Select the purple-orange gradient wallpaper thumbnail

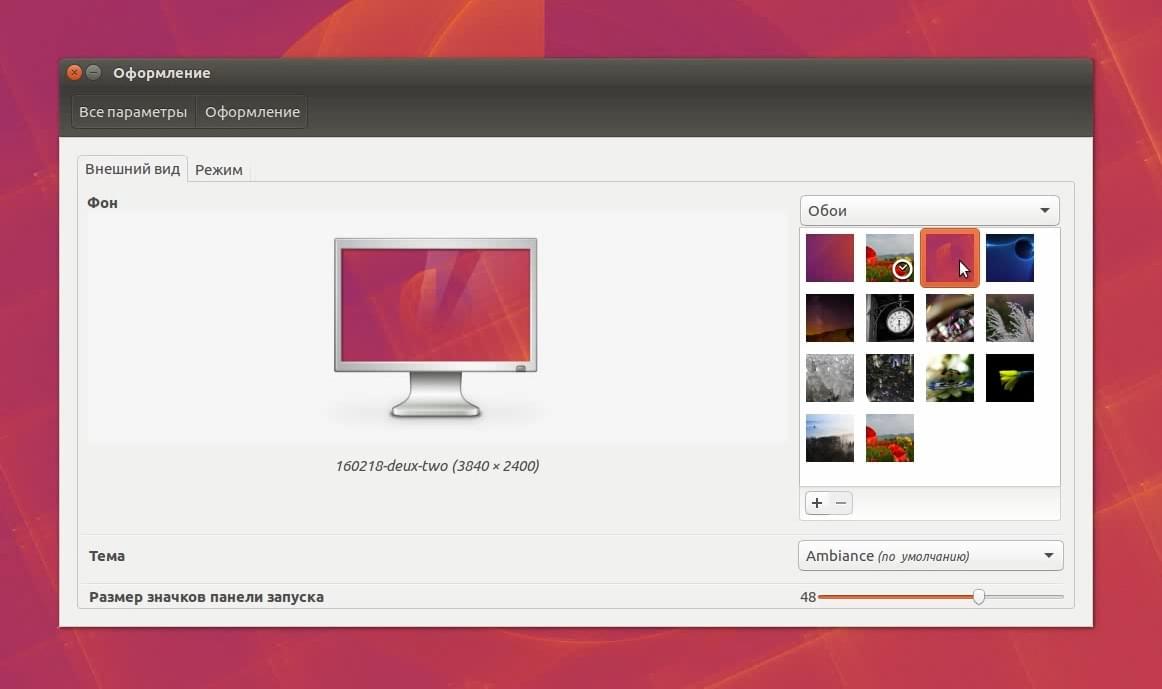point(830,258)
